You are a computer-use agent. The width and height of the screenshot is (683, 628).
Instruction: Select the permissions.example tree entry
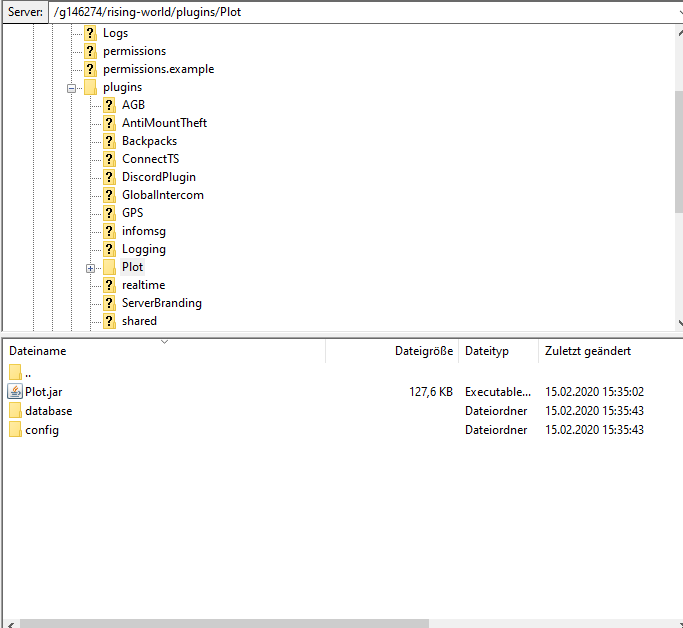click(158, 69)
